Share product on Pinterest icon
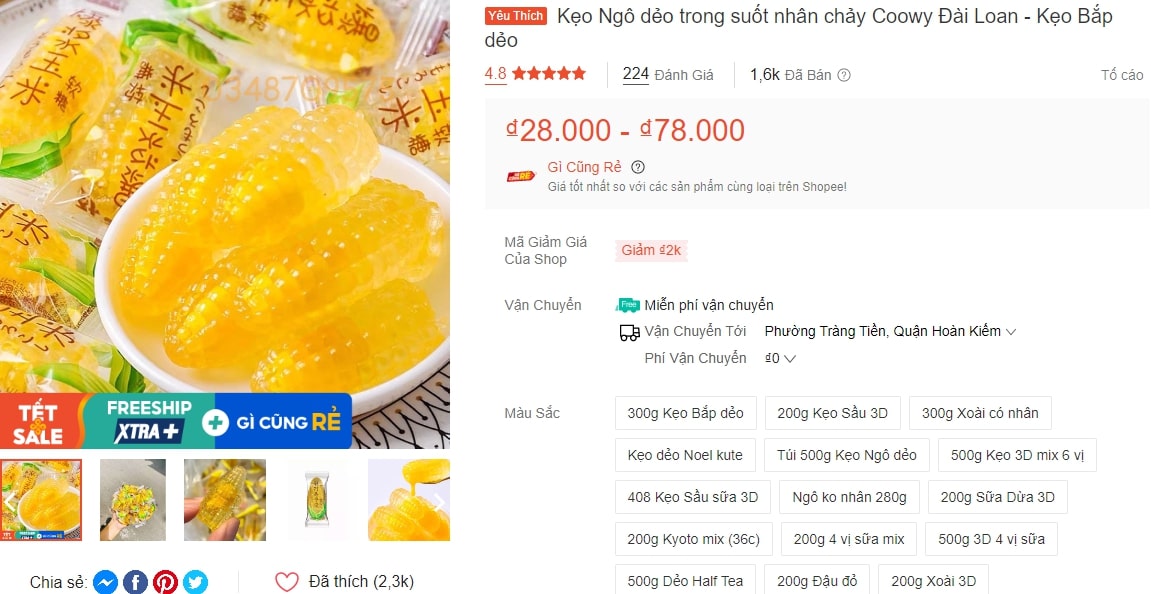Screen dimensions: 1151x594 click(x=165, y=582)
